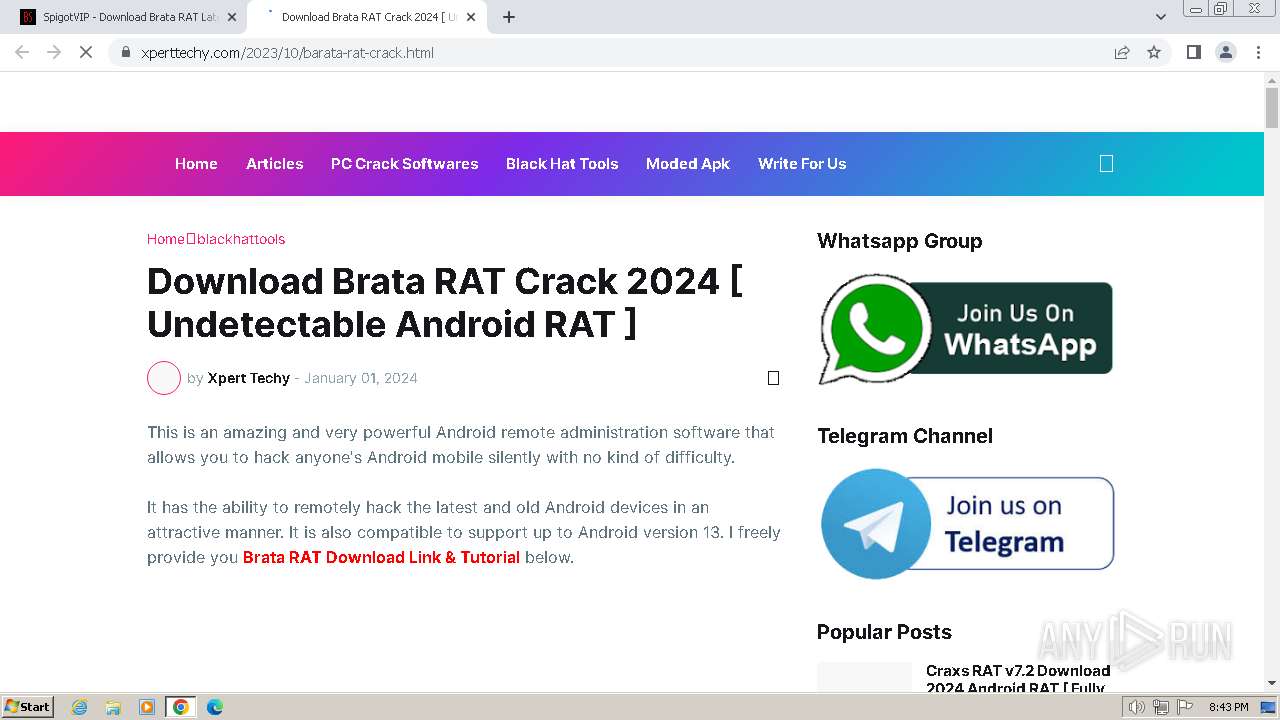Click the search icon in site header
The height and width of the screenshot is (720, 1280).
pos(1106,164)
